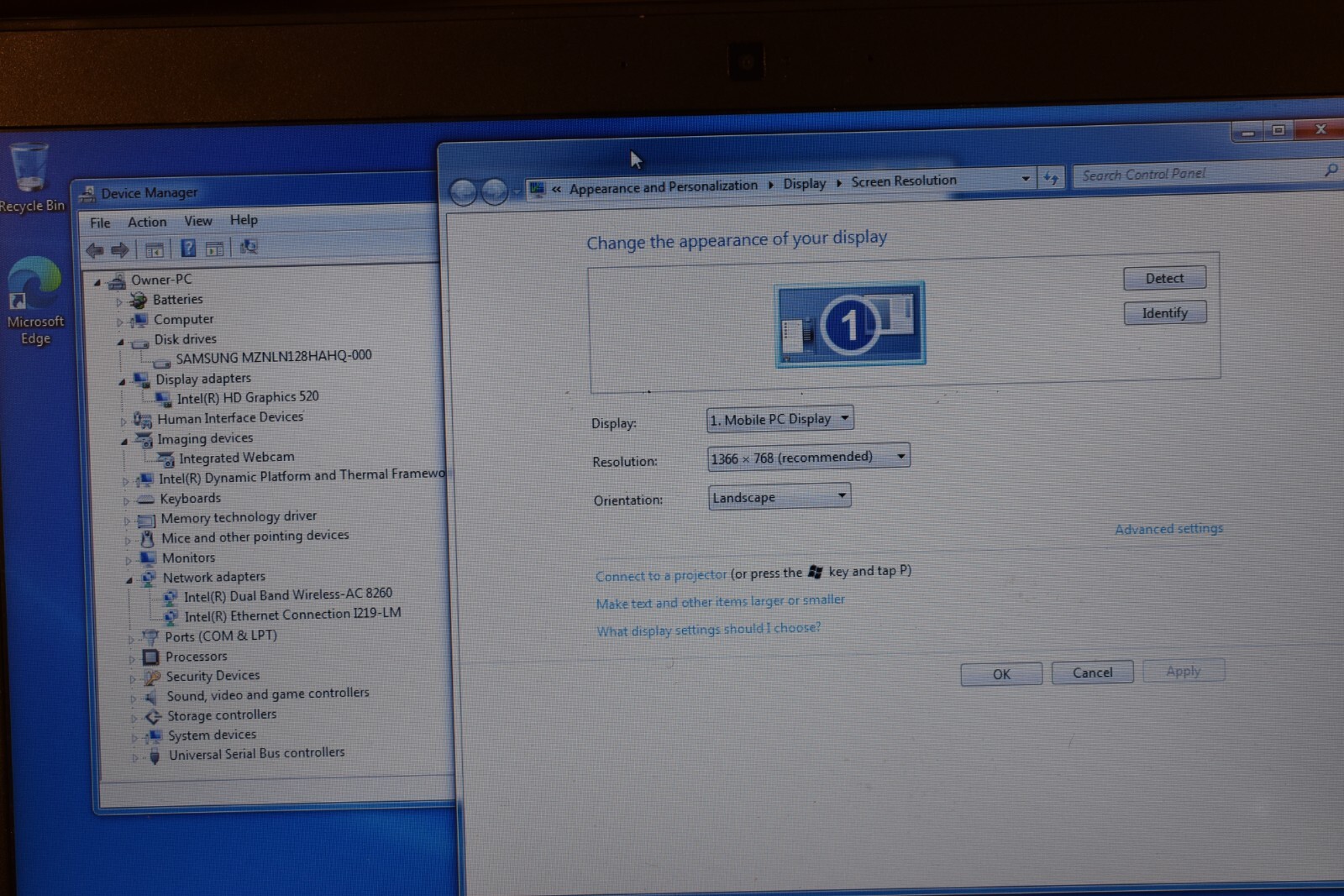
Task: Expand the Monitors node
Action: [x=128, y=560]
